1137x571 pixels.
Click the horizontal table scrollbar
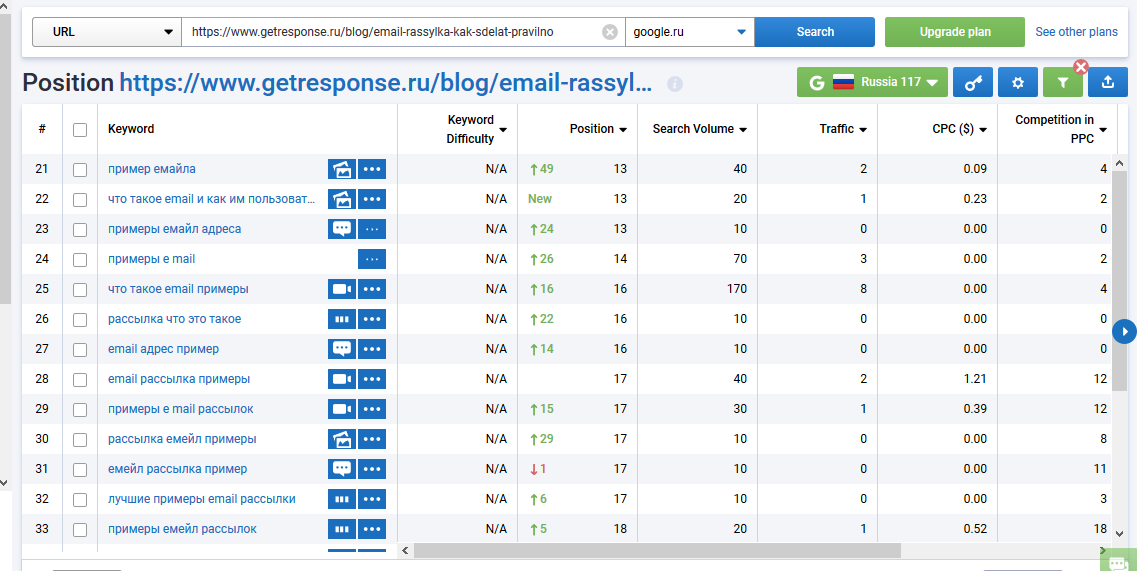click(x=657, y=551)
